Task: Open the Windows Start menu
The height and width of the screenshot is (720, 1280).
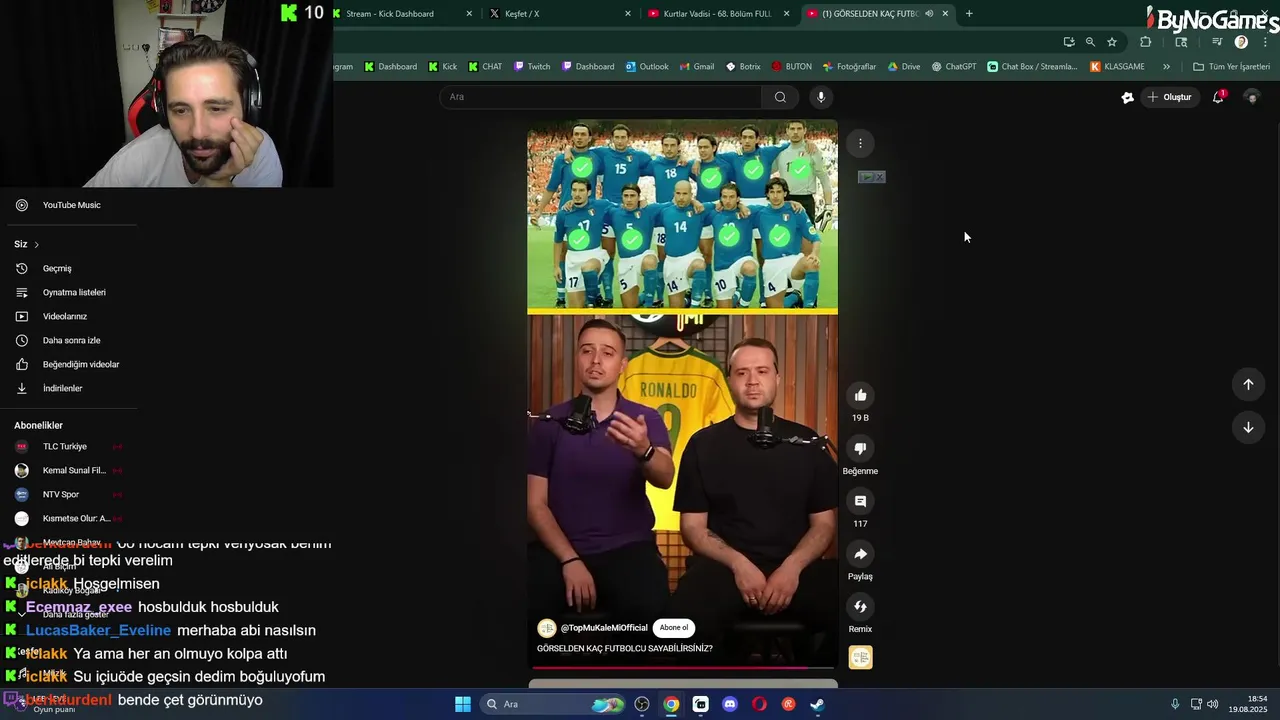Action: [463, 704]
